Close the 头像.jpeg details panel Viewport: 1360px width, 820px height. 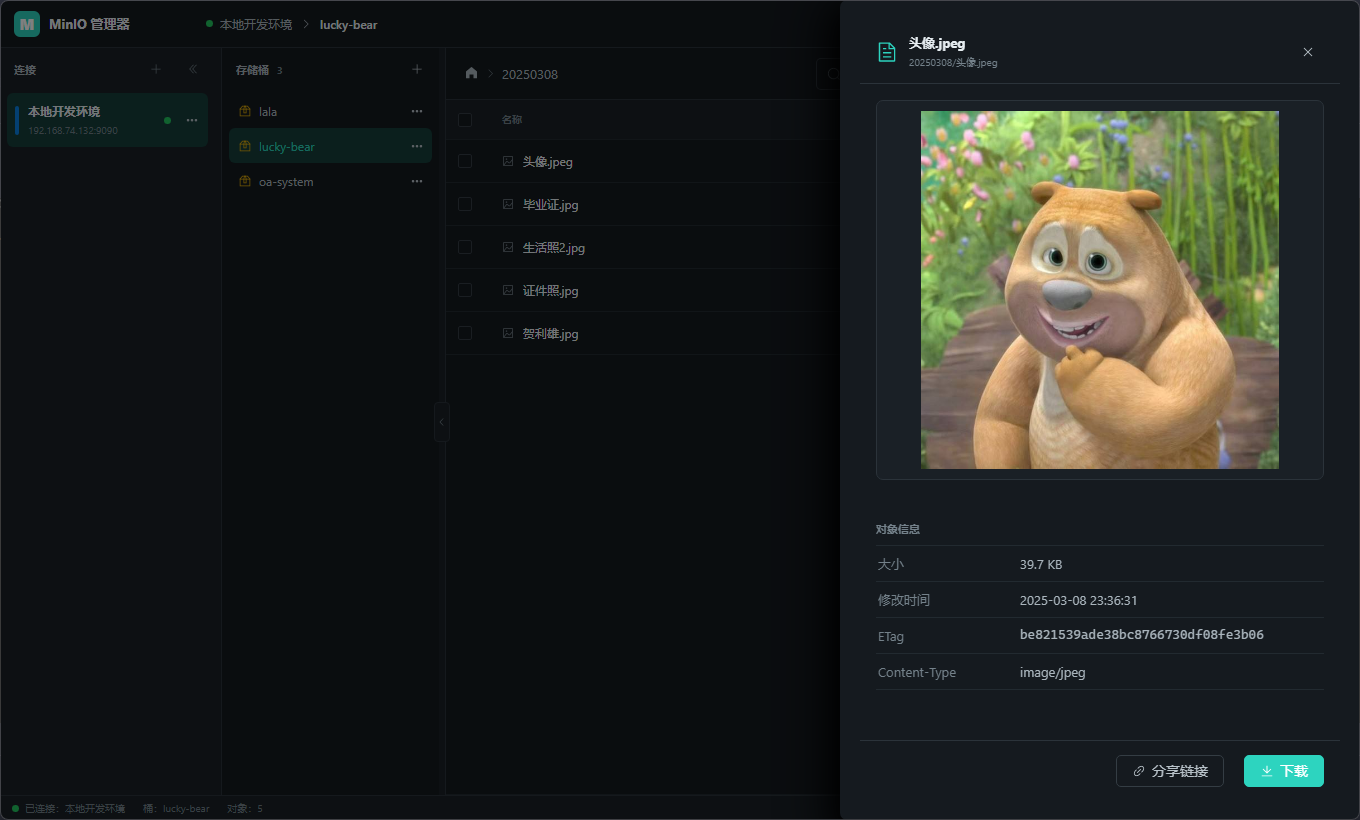coord(1308,52)
